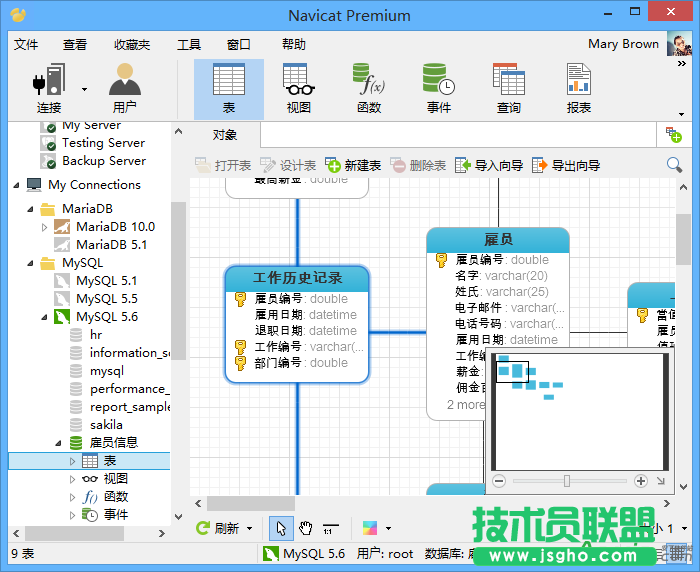Viewport: 700px width, 572px height.
Task: Select the MySQL 5.5 connection
Action: [x=107, y=299]
